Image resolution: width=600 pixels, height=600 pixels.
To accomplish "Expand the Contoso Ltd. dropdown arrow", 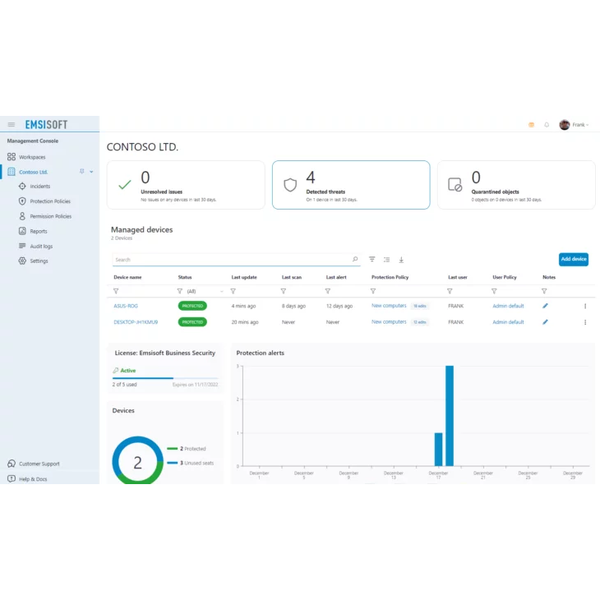I will 91,172.
